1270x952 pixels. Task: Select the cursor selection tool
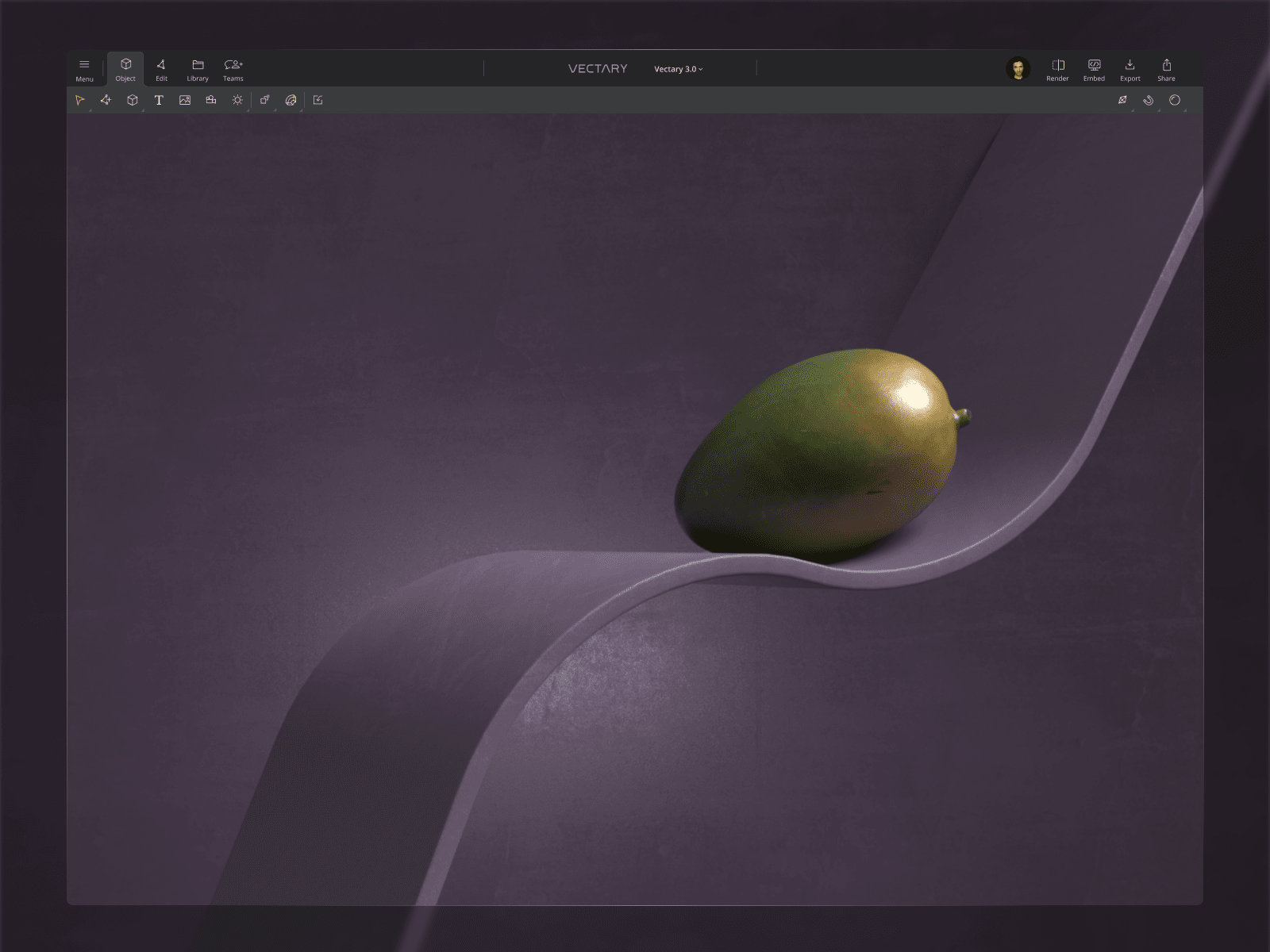click(x=80, y=99)
